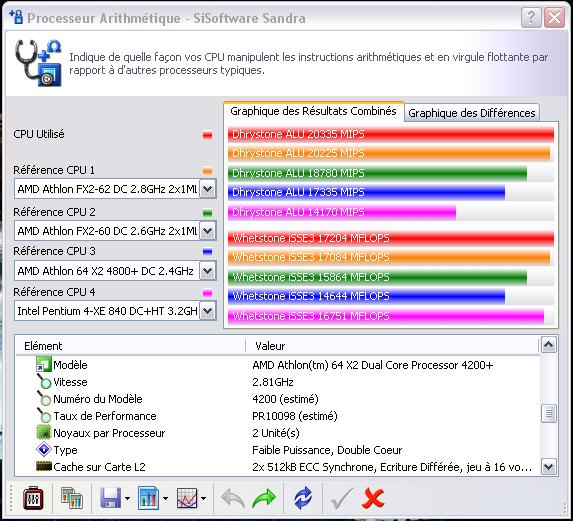Close the Sandra window with the red X

click(x=554, y=17)
